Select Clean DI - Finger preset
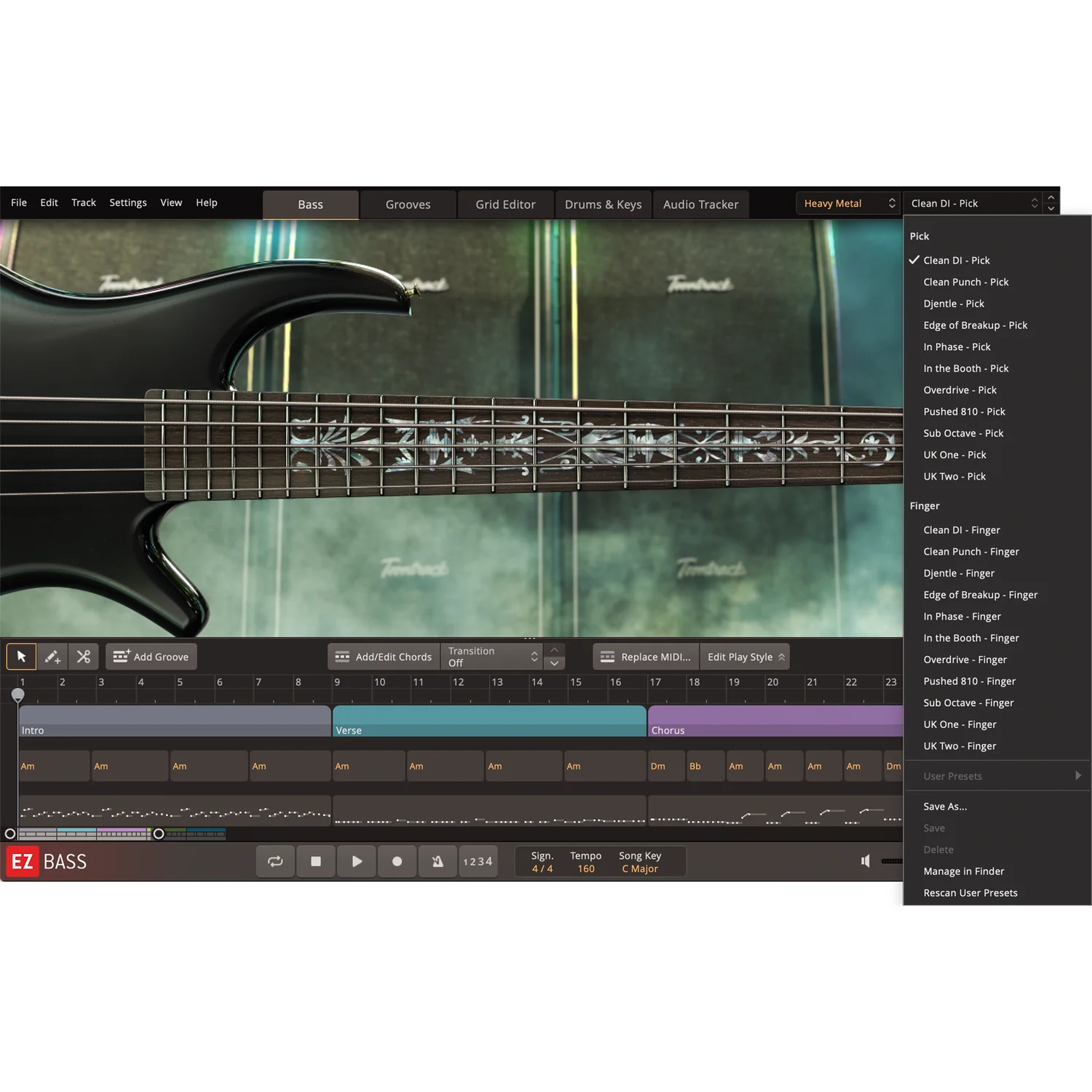The width and height of the screenshot is (1092, 1092). click(997, 530)
